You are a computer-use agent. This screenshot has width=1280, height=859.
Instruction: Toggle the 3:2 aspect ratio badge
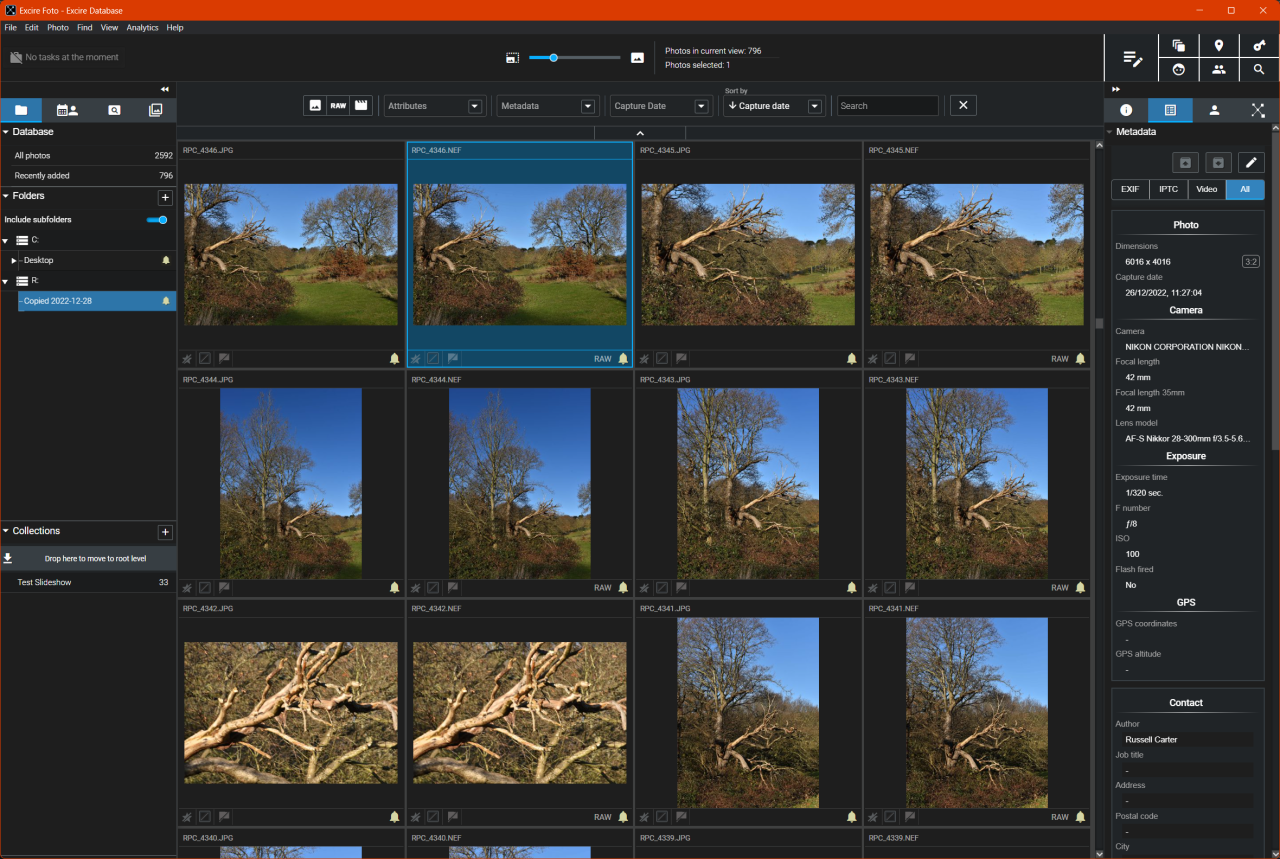[x=1250, y=262]
